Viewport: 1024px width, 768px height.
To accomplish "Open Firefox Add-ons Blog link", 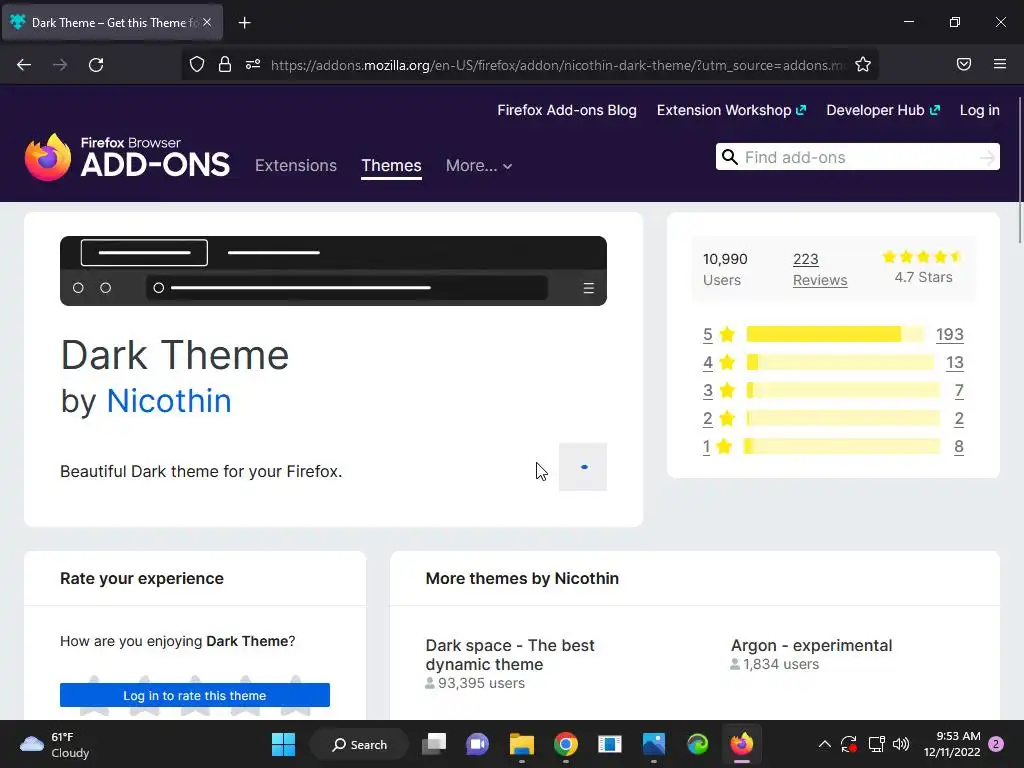I will coord(567,110).
